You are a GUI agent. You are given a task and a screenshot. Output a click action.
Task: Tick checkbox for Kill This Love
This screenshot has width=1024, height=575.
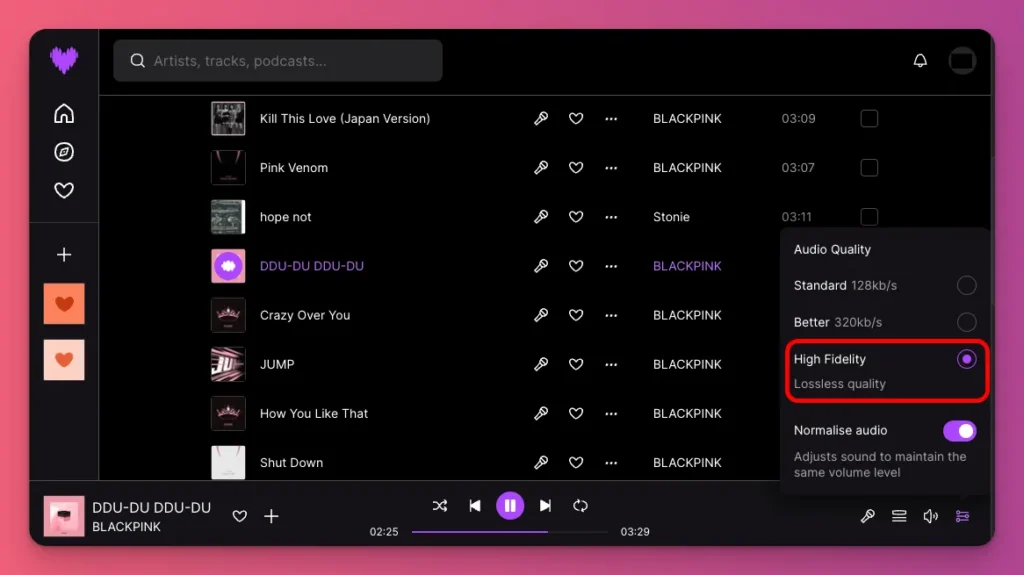point(869,118)
